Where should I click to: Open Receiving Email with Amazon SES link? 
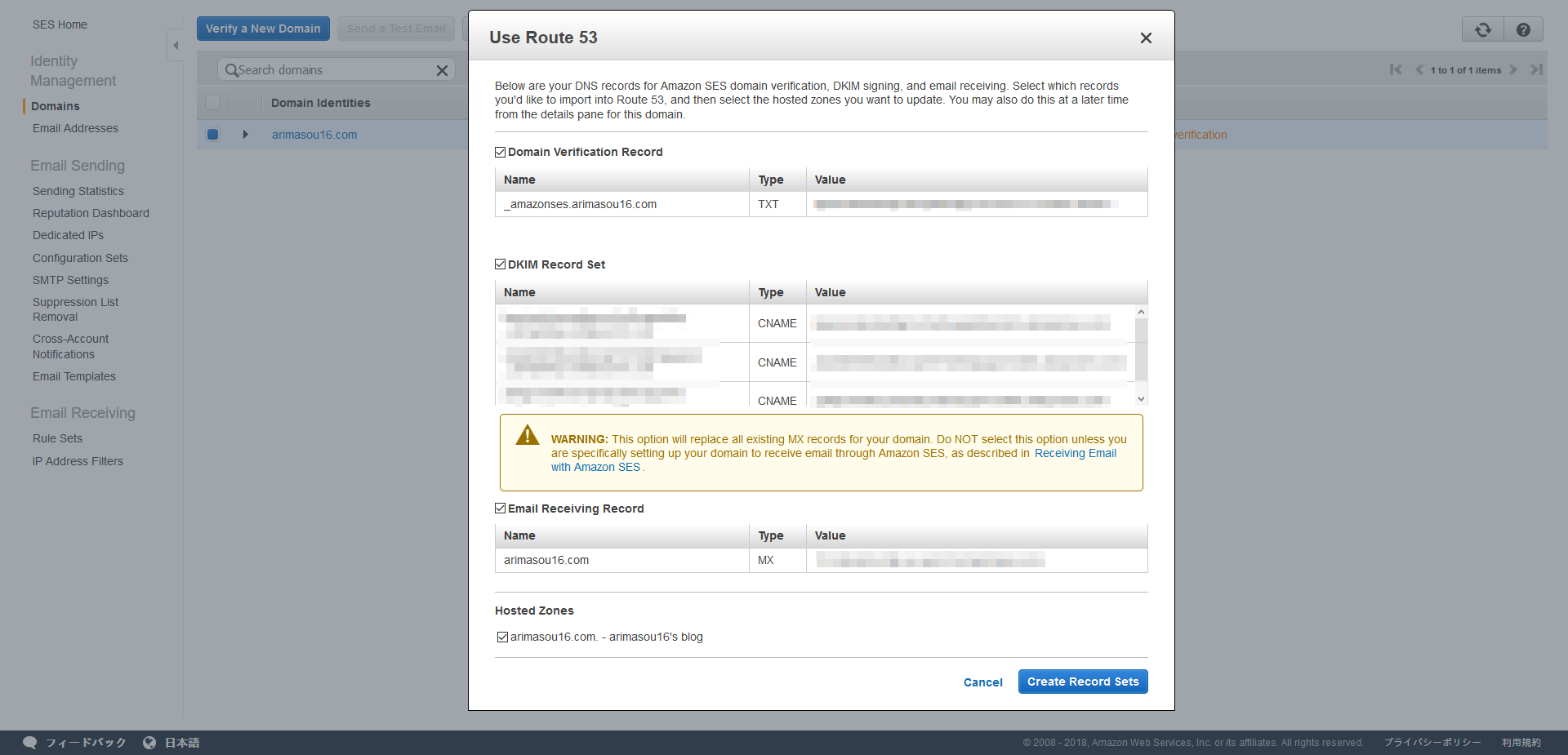click(x=1076, y=453)
